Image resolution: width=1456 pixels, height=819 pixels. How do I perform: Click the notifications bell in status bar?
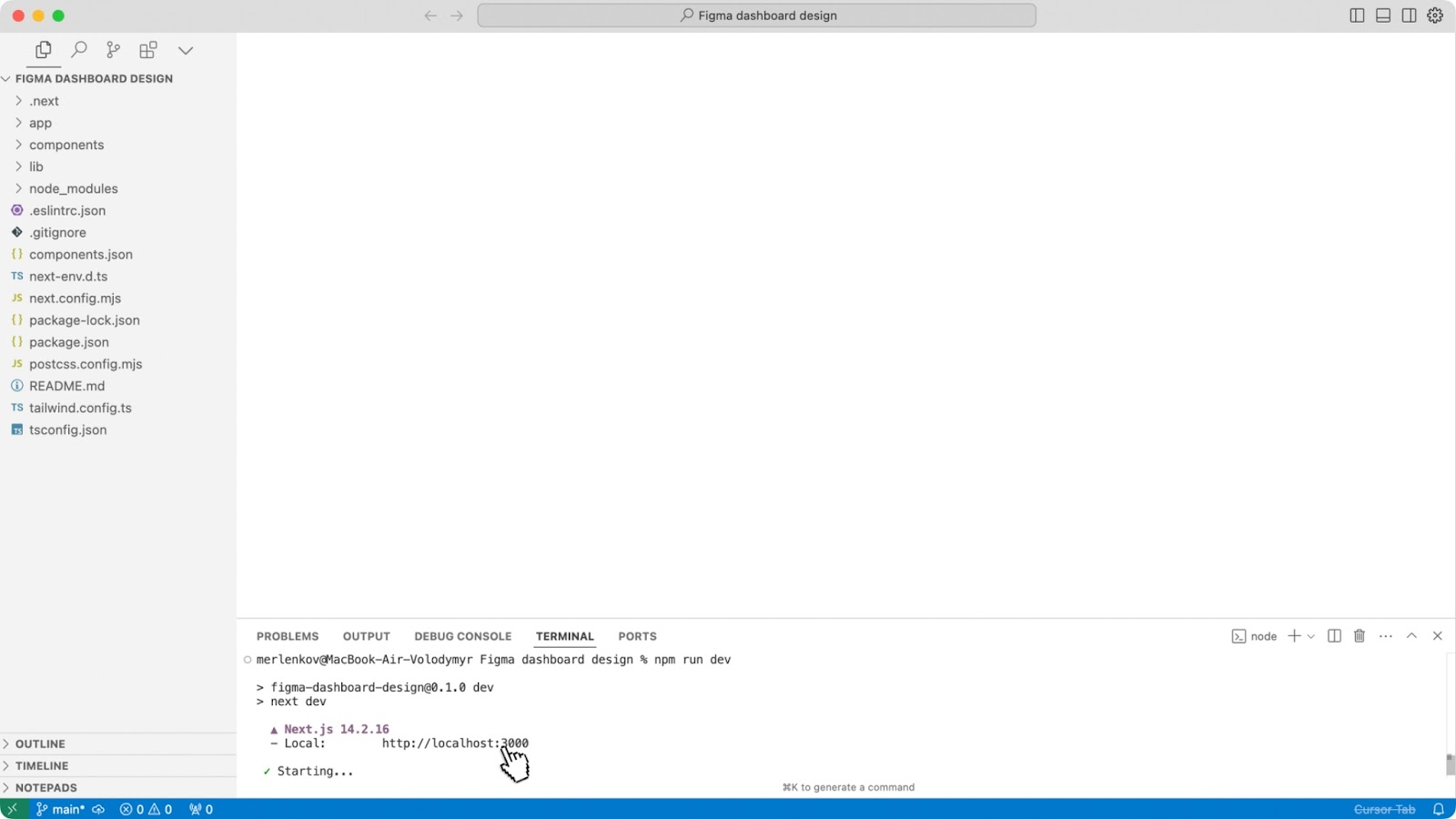[1439, 809]
